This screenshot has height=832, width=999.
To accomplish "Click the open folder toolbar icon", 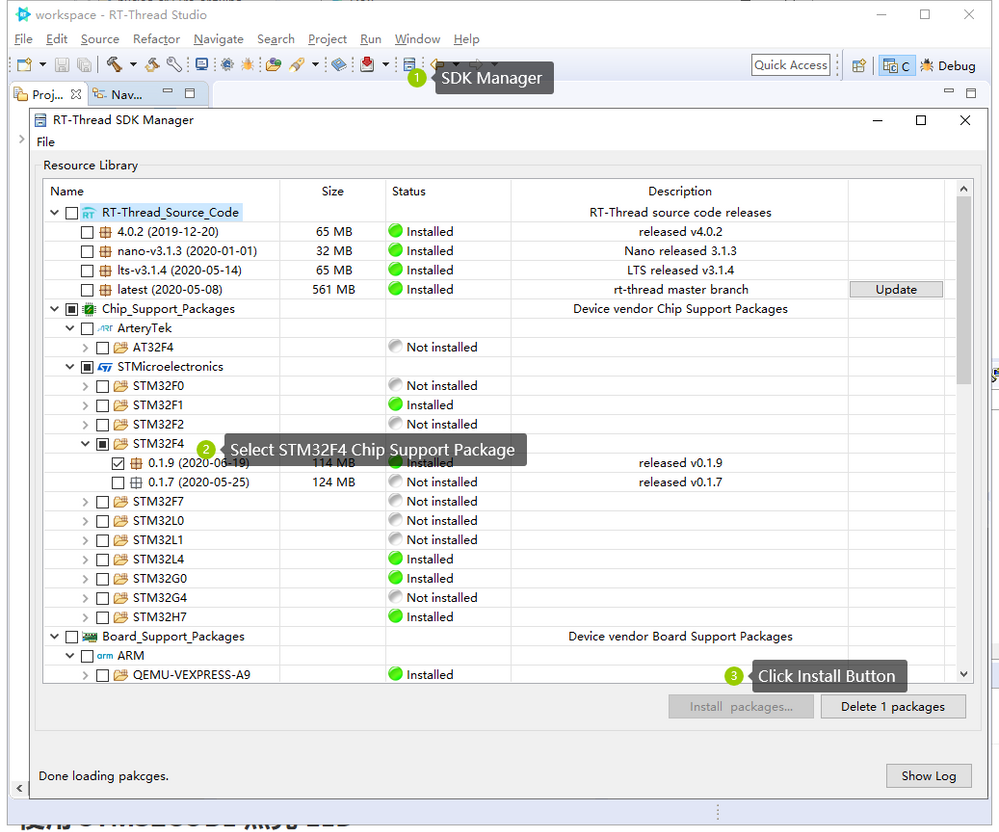I will tap(274, 64).
